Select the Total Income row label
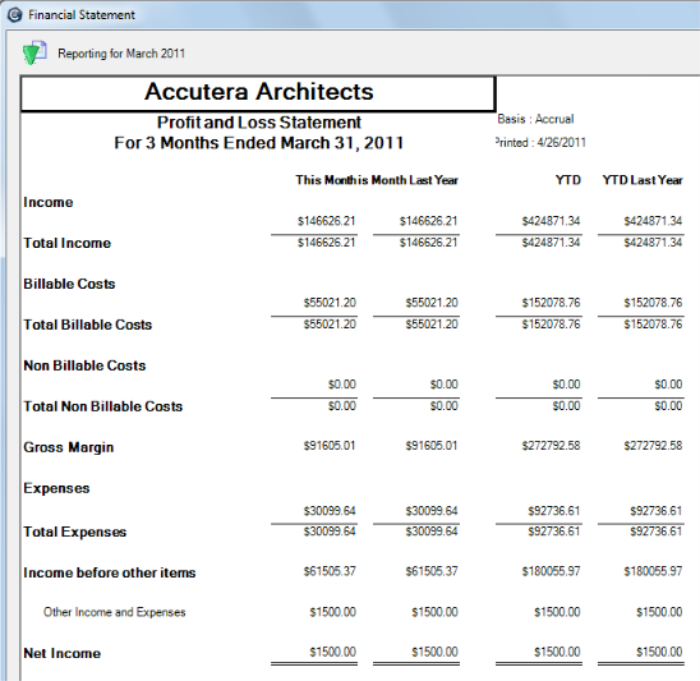The image size is (700, 681). point(67,243)
